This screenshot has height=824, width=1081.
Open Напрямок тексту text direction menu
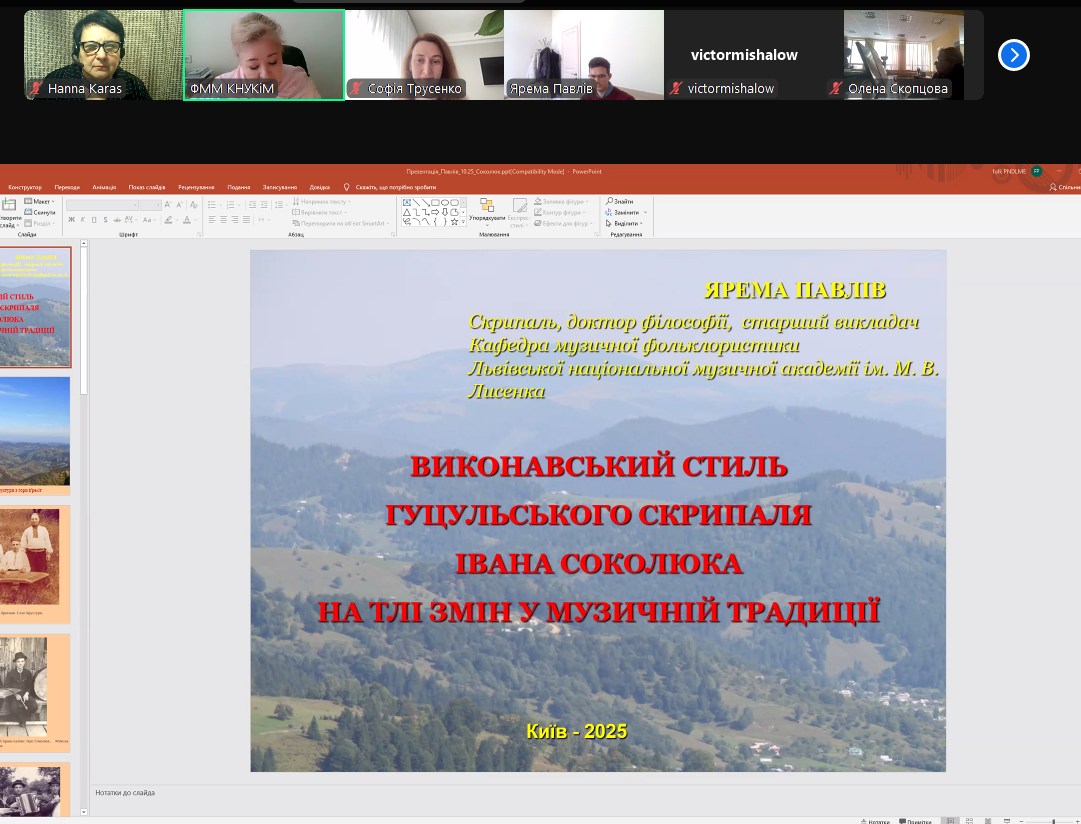coord(321,201)
